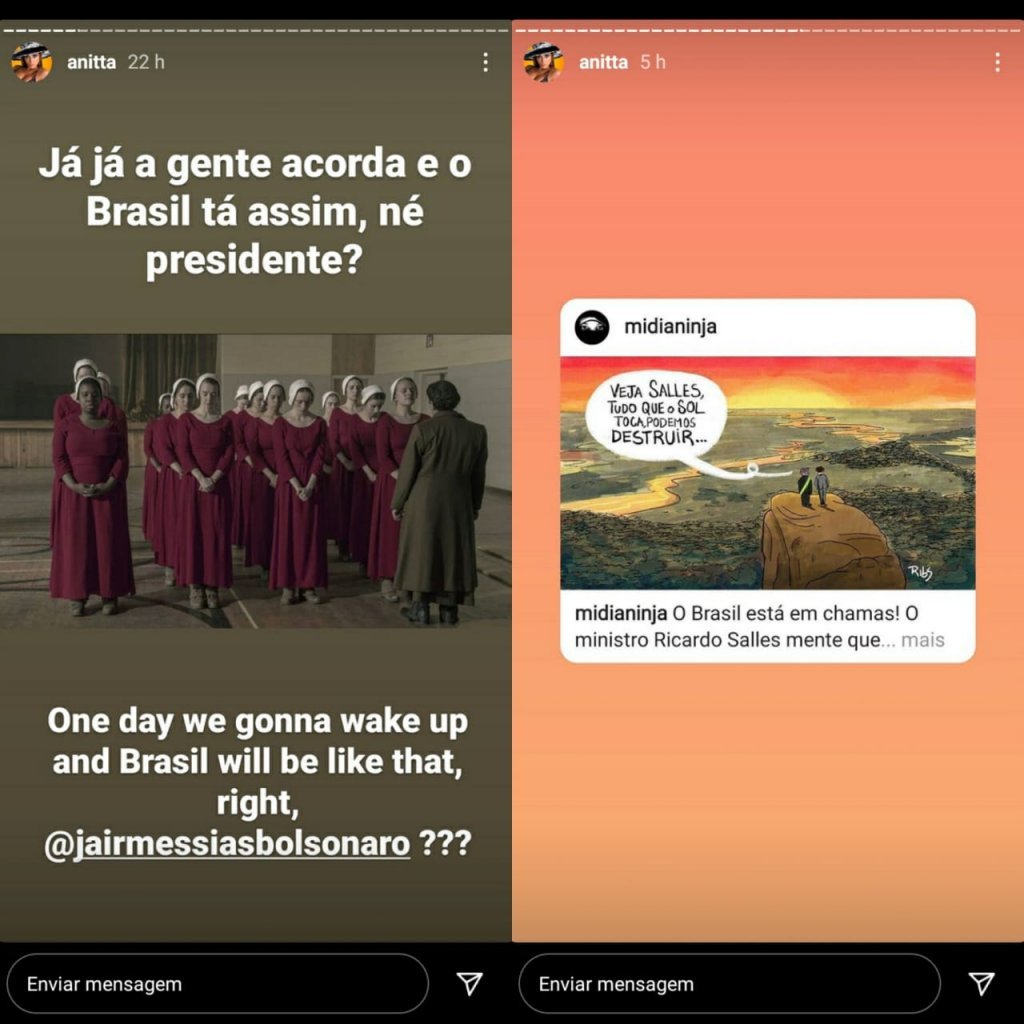Viewport: 1024px width, 1024px height.
Task: Expand caption with 'mais' link
Action: click(x=923, y=640)
